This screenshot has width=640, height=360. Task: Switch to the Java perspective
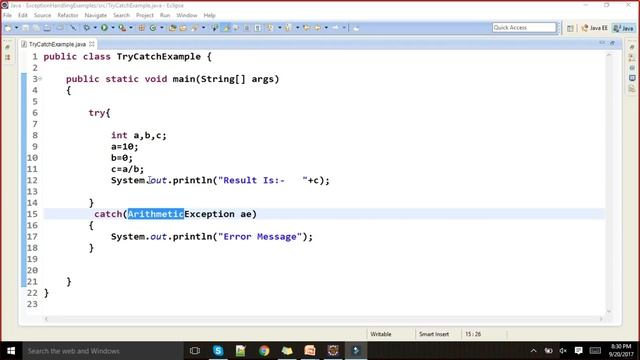[624, 28]
